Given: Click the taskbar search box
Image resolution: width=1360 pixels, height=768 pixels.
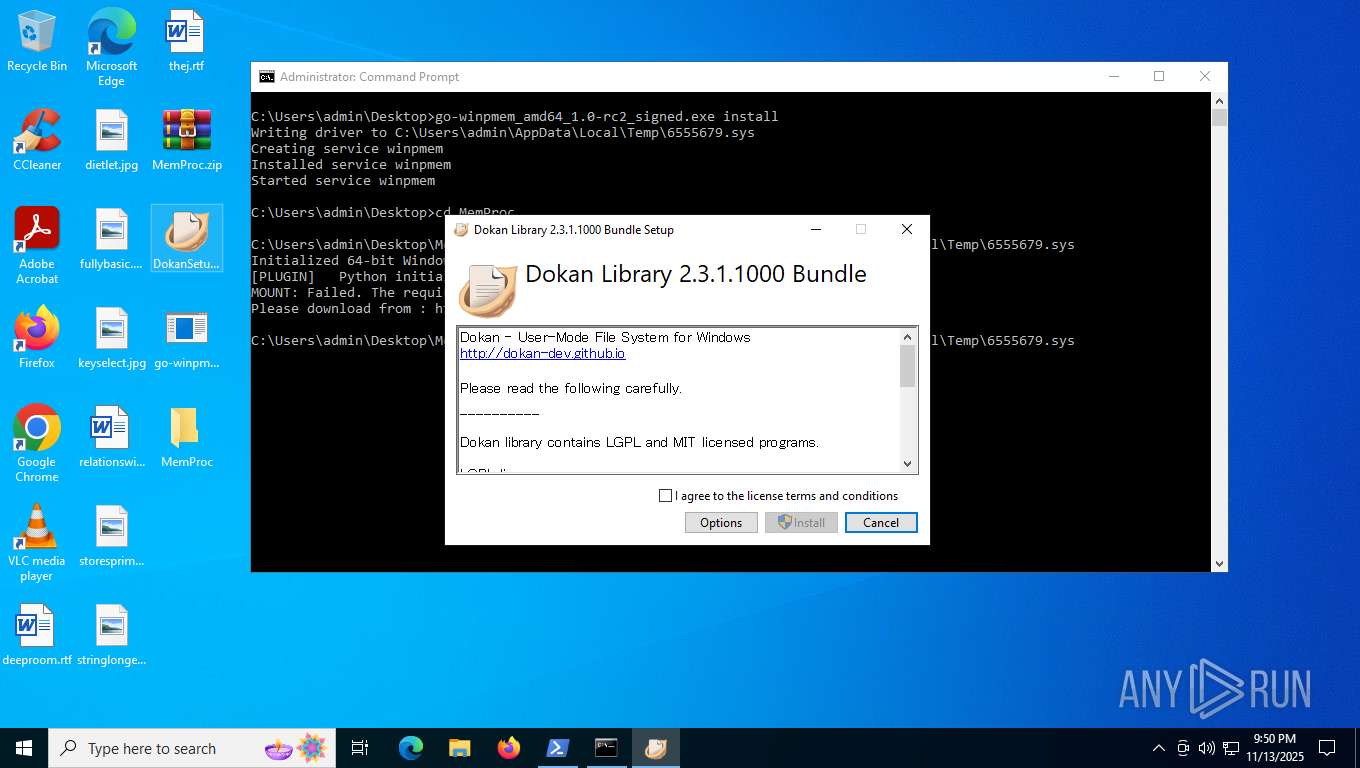Looking at the screenshot, I should click(x=191, y=748).
